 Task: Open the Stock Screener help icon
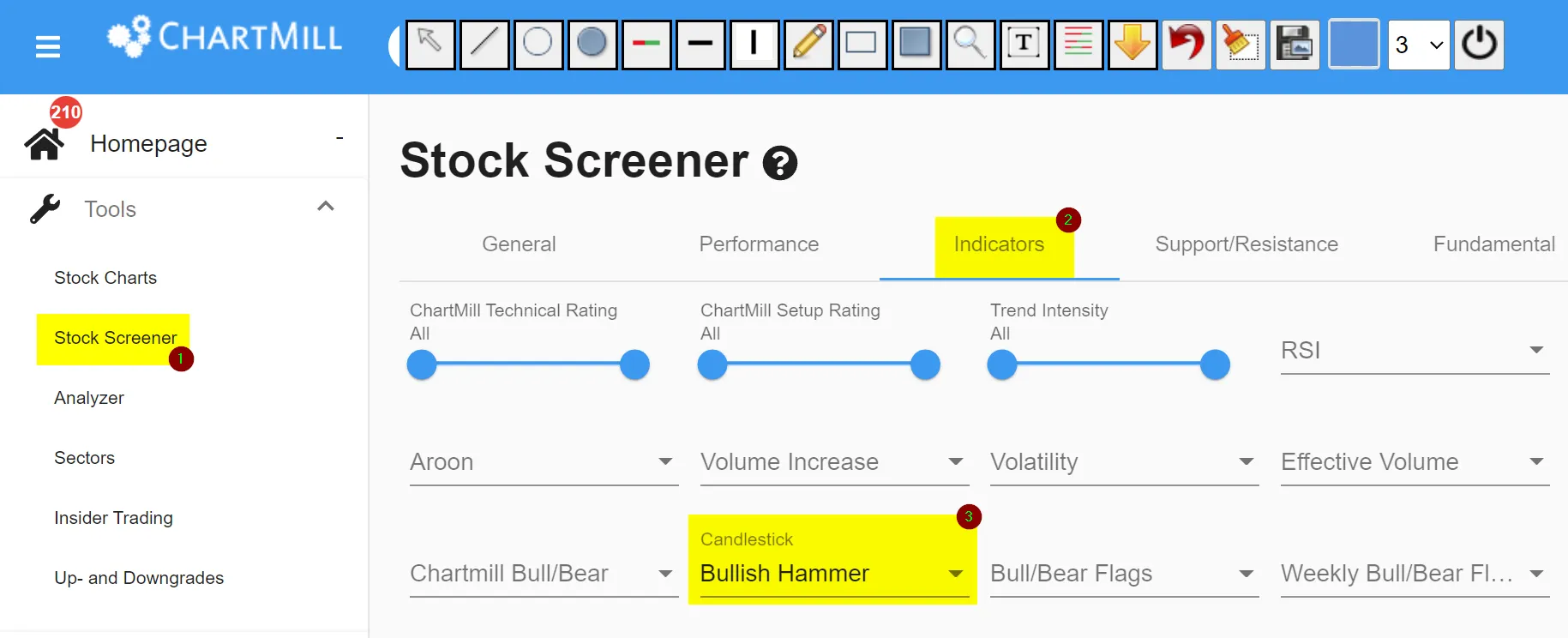click(780, 163)
